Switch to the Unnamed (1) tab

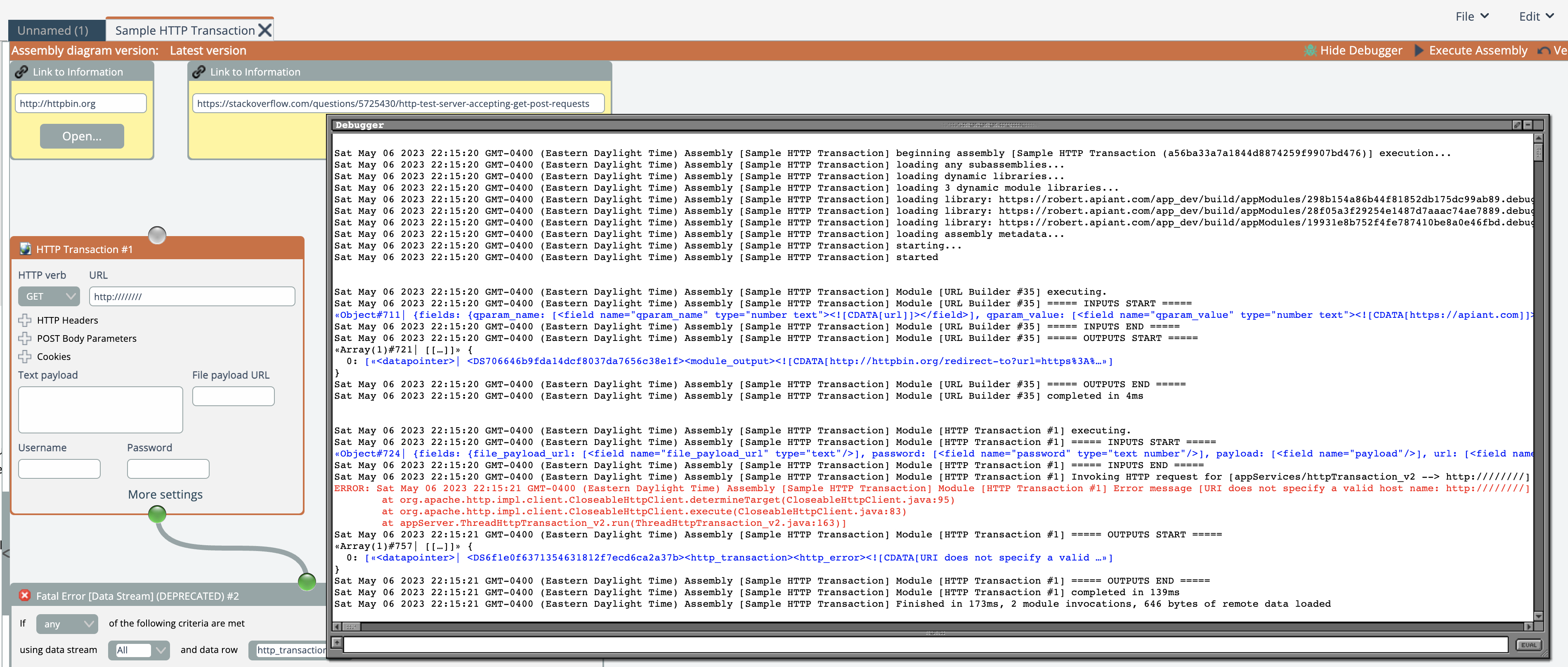tap(53, 31)
